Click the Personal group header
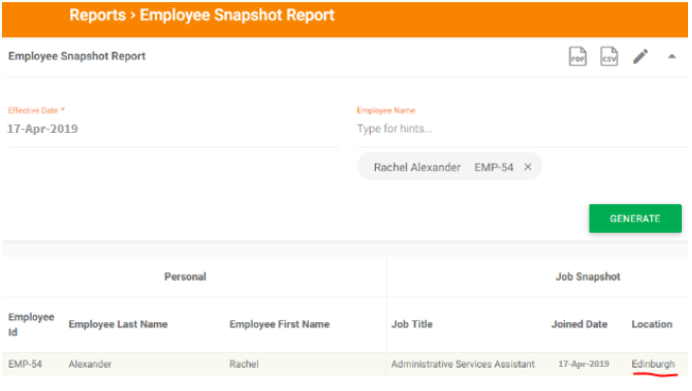Viewport: 692px width, 391px height. click(x=185, y=277)
